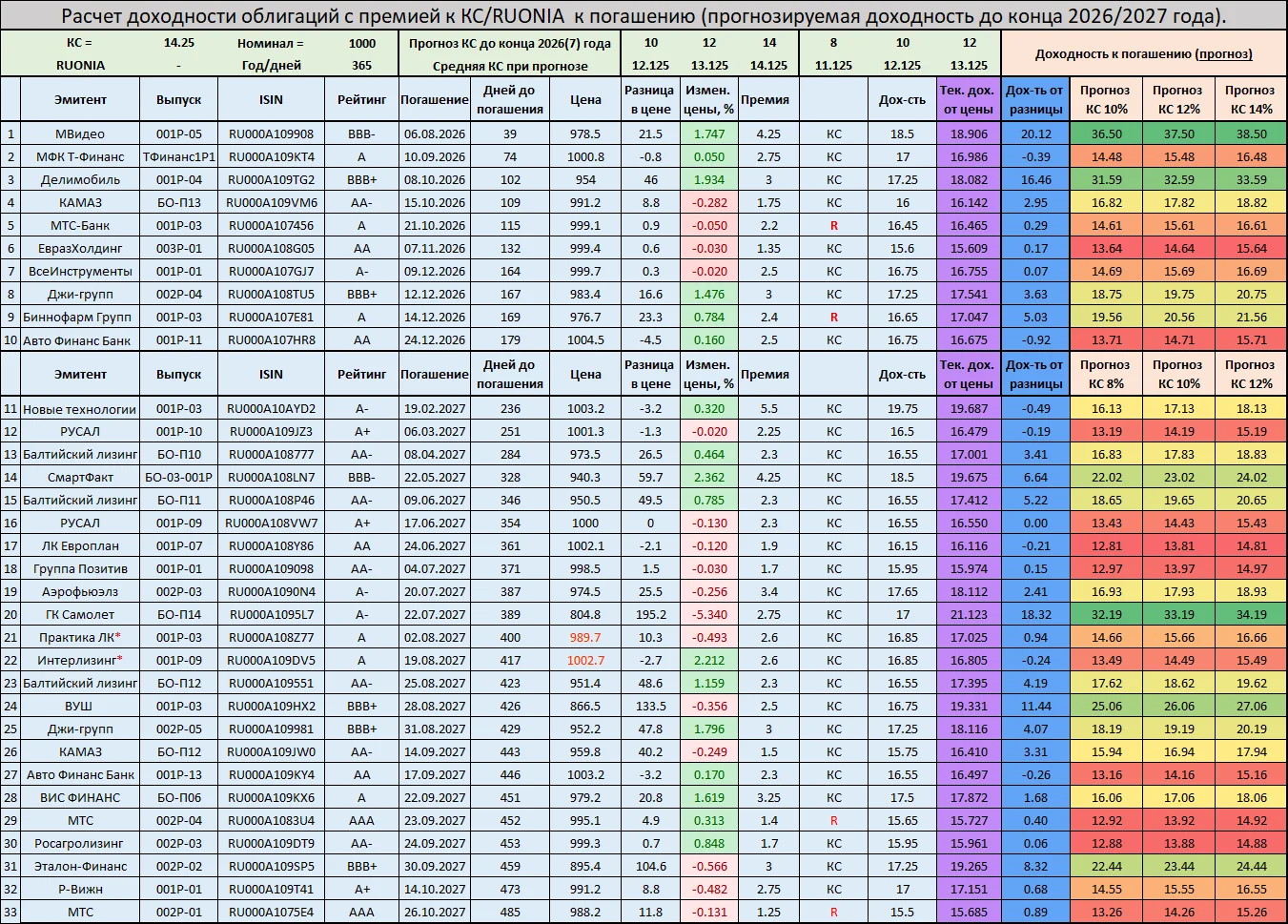The height and width of the screenshot is (924, 1288).
Task: Click the 'Прогноз КС 8%' column header
Action: [1105, 374]
